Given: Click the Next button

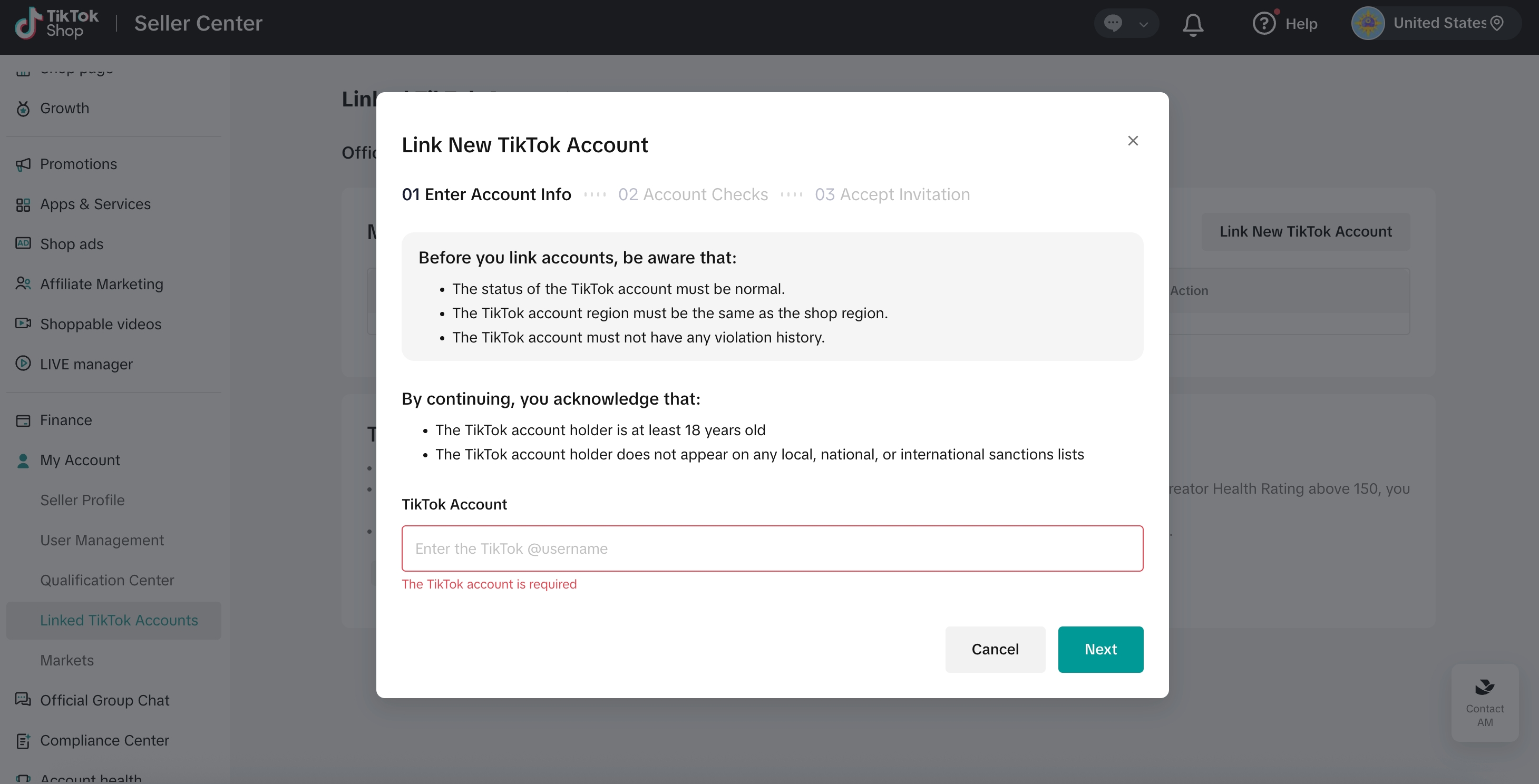Looking at the screenshot, I should [x=1100, y=649].
